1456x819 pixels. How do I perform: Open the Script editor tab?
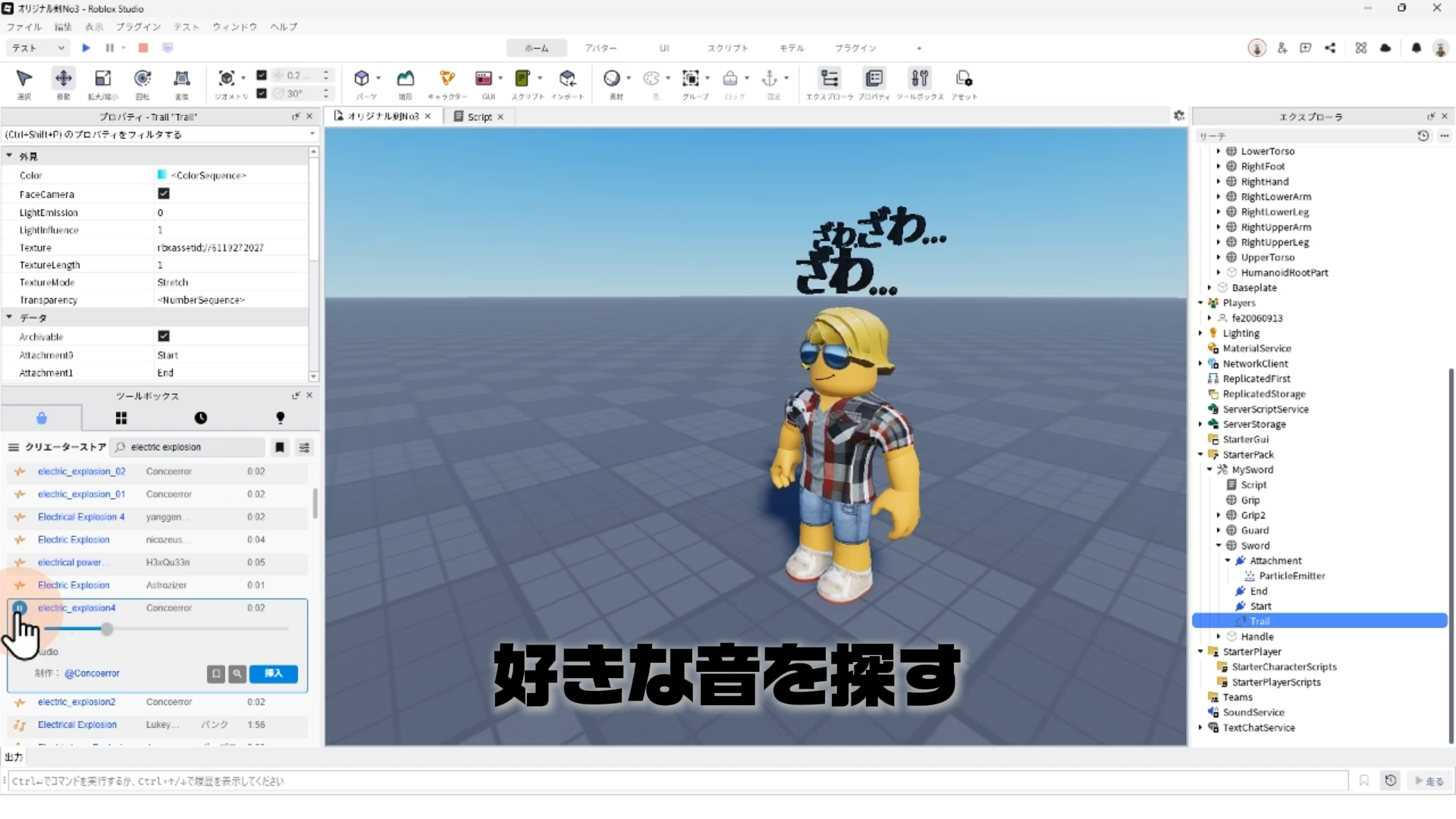[479, 116]
